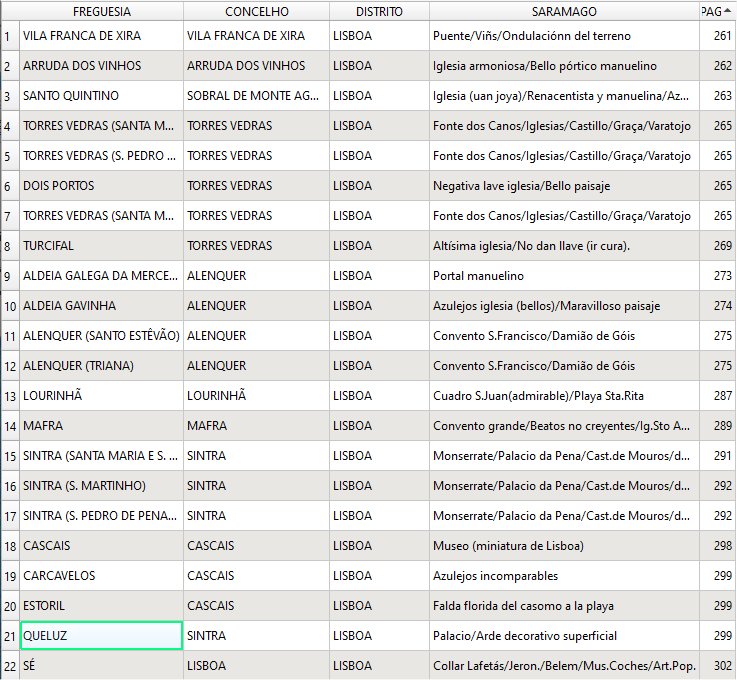Screen dimensions: 737x680
Task: Select the CARCAVELOS freguesia cell
Action: (101, 576)
